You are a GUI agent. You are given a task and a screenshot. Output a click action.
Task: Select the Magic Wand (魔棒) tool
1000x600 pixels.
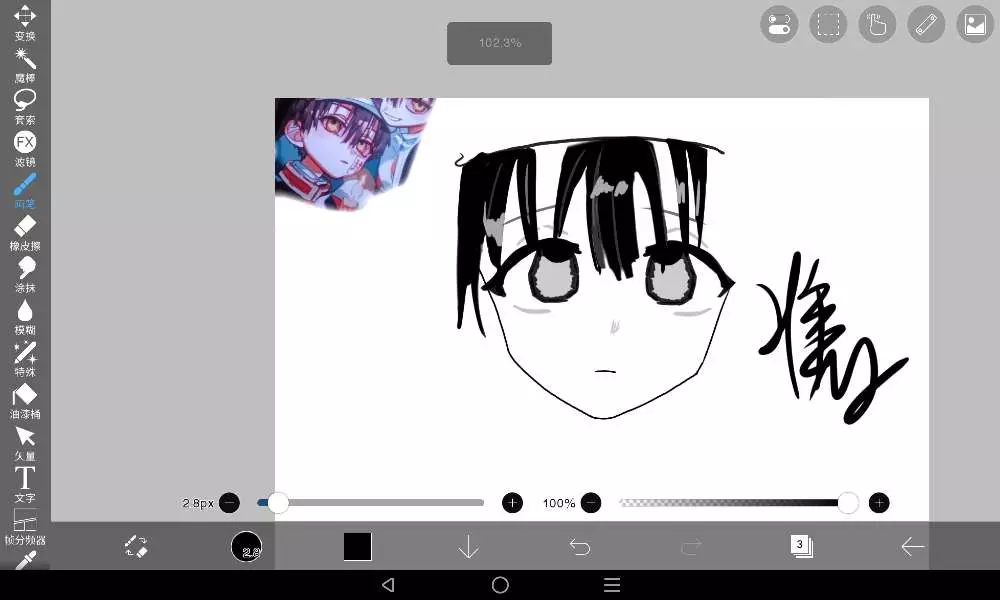click(25, 65)
